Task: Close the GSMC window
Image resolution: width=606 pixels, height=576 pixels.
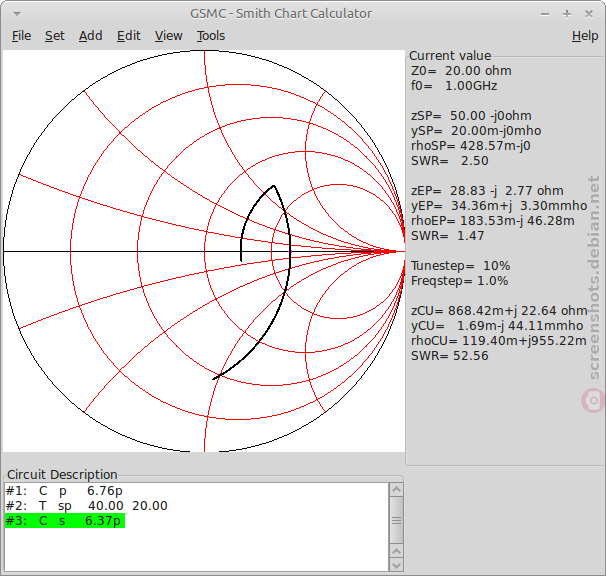Action: coord(589,14)
